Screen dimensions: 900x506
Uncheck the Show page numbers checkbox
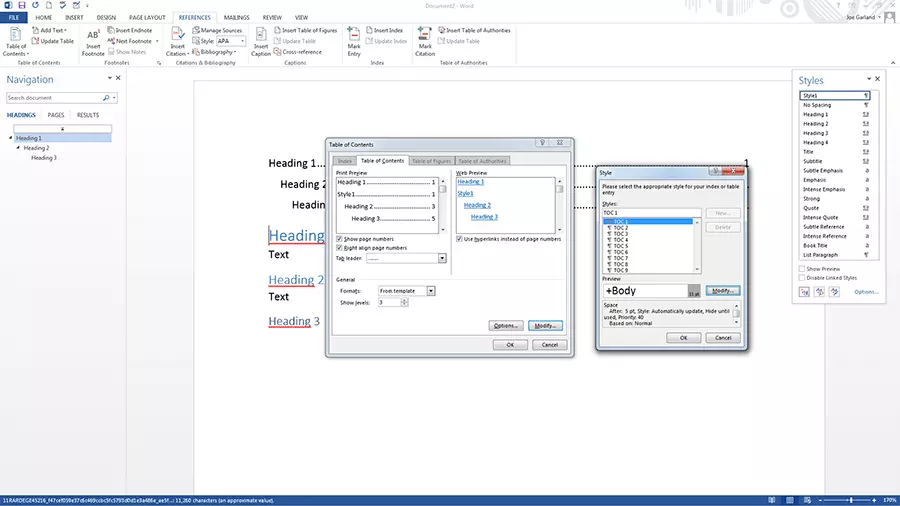pos(340,239)
